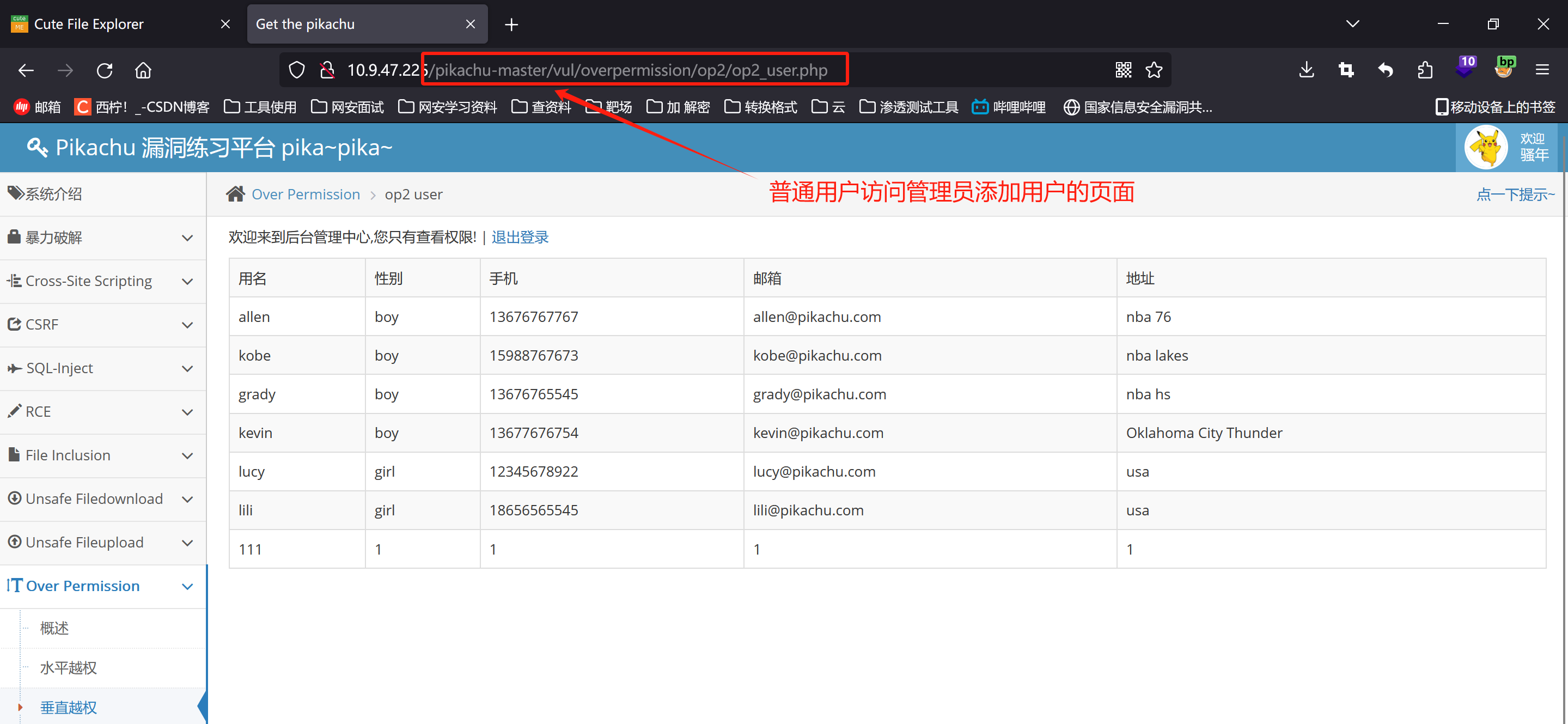Open the 云 bookmark folder
1568x724 pixels.
point(829,107)
